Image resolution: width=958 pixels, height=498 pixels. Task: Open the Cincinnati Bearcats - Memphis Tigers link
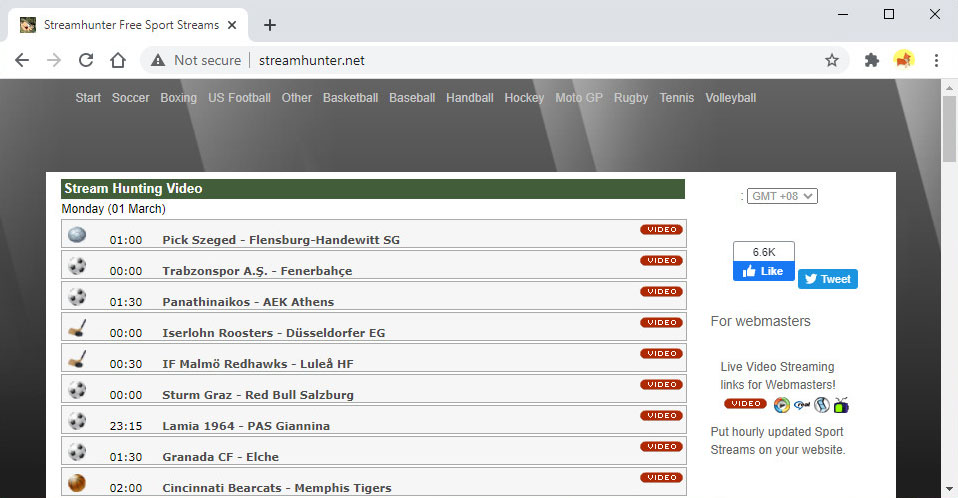277,488
